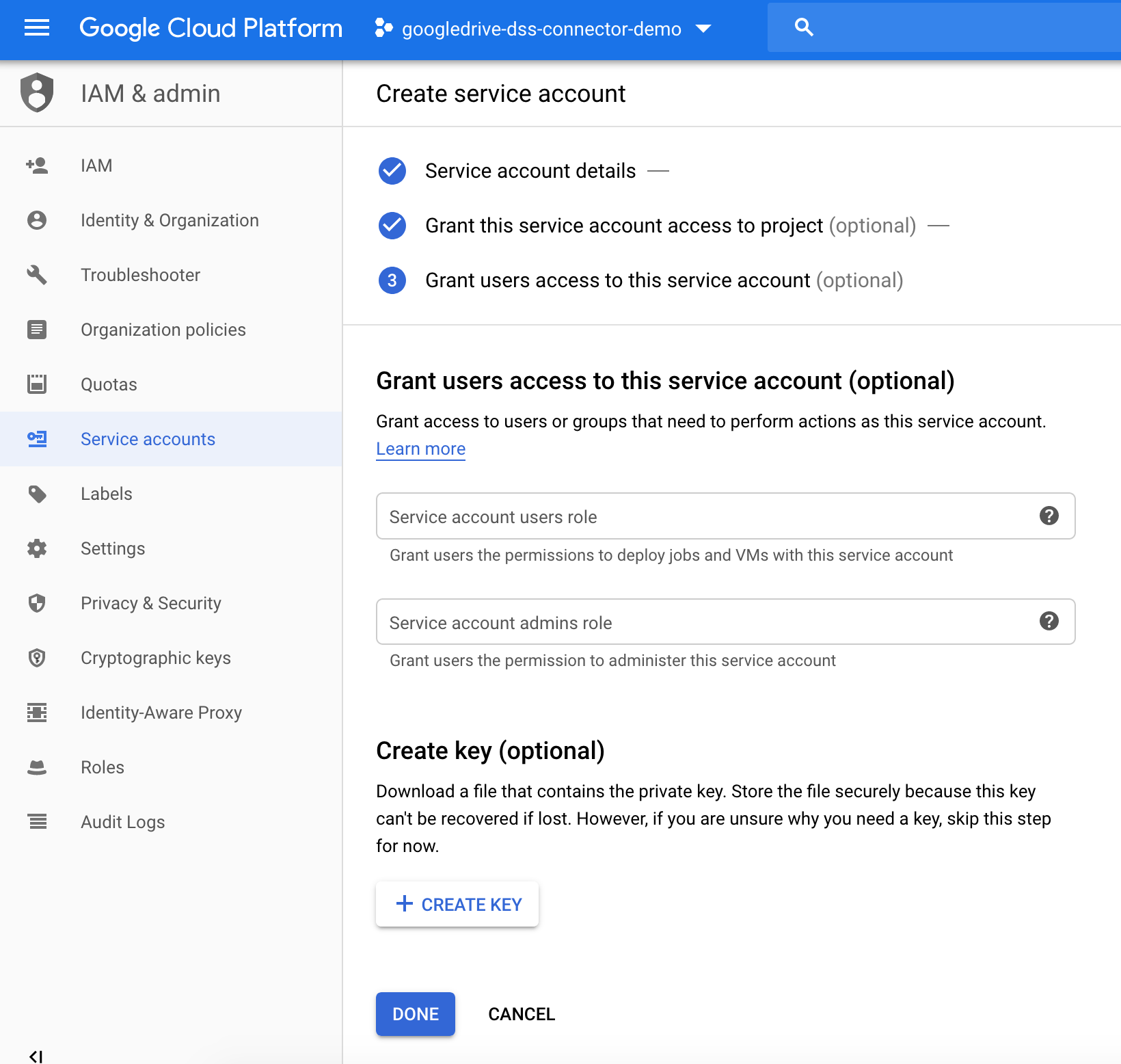
Task: Click the Privacy & Security shield icon
Action: (37, 603)
